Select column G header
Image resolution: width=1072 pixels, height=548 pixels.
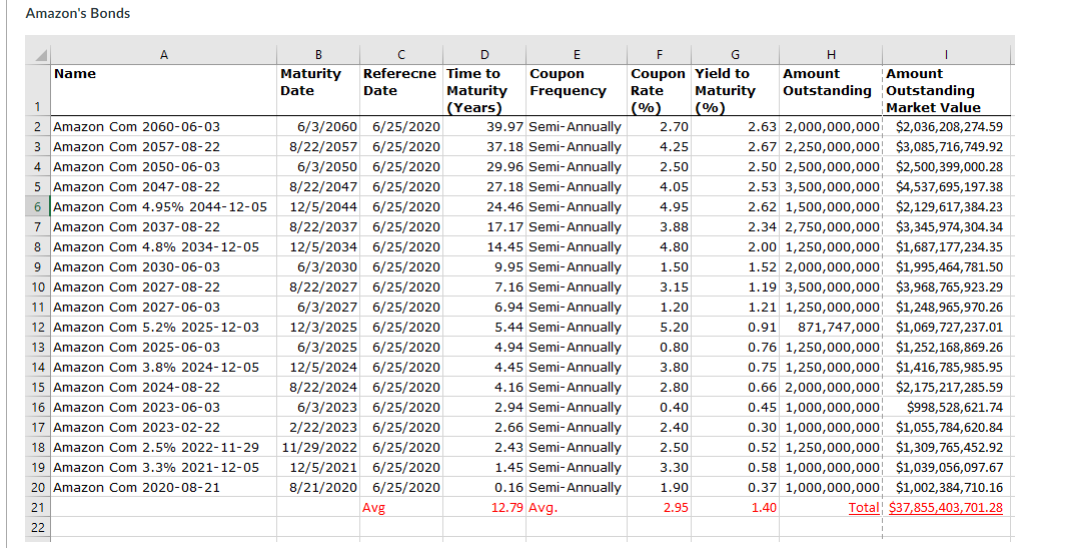point(735,55)
